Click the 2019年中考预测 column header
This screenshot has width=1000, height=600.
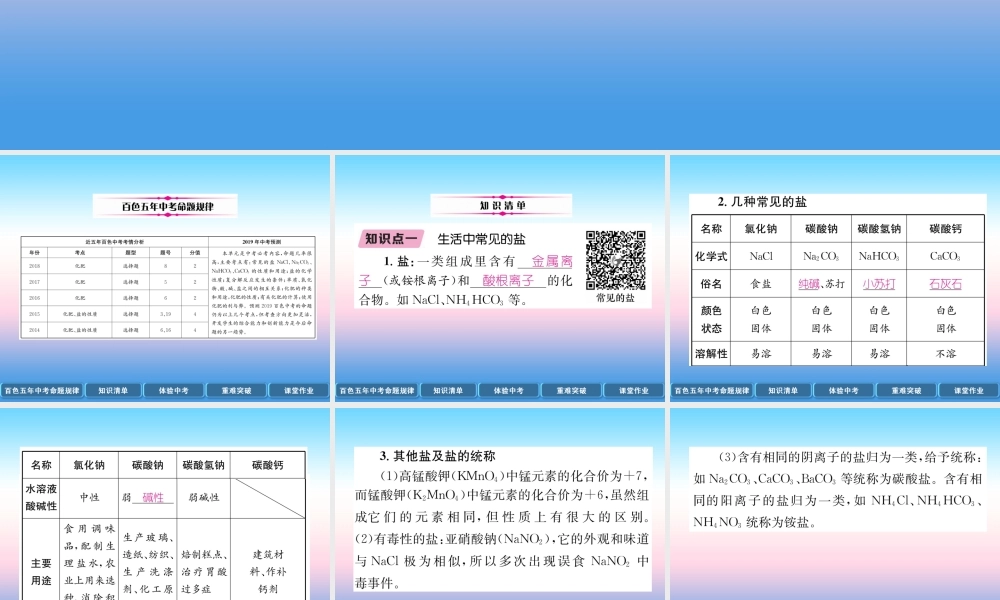pyautogui.click(x=261, y=242)
